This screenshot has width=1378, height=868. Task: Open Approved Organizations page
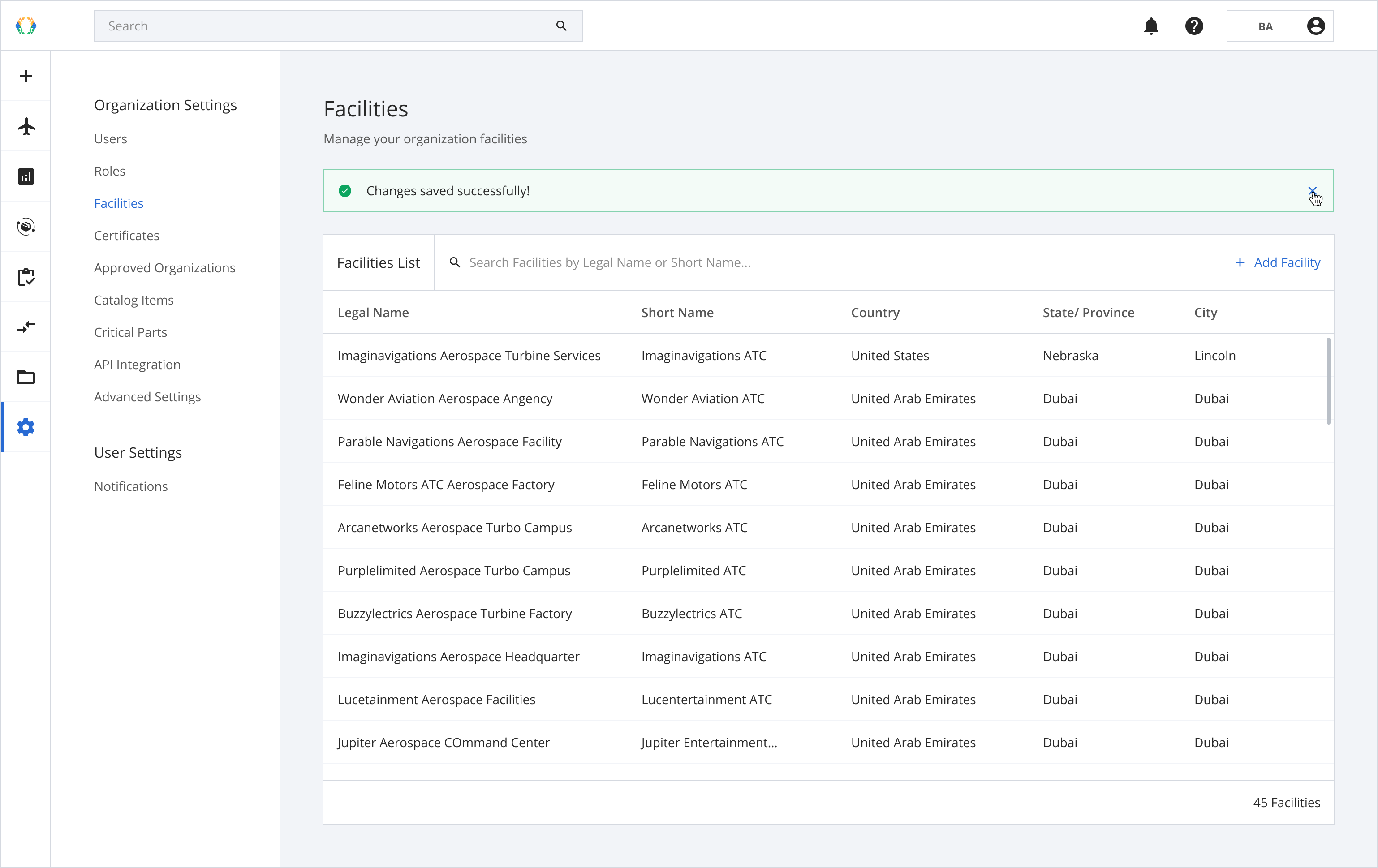pyautogui.click(x=165, y=268)
